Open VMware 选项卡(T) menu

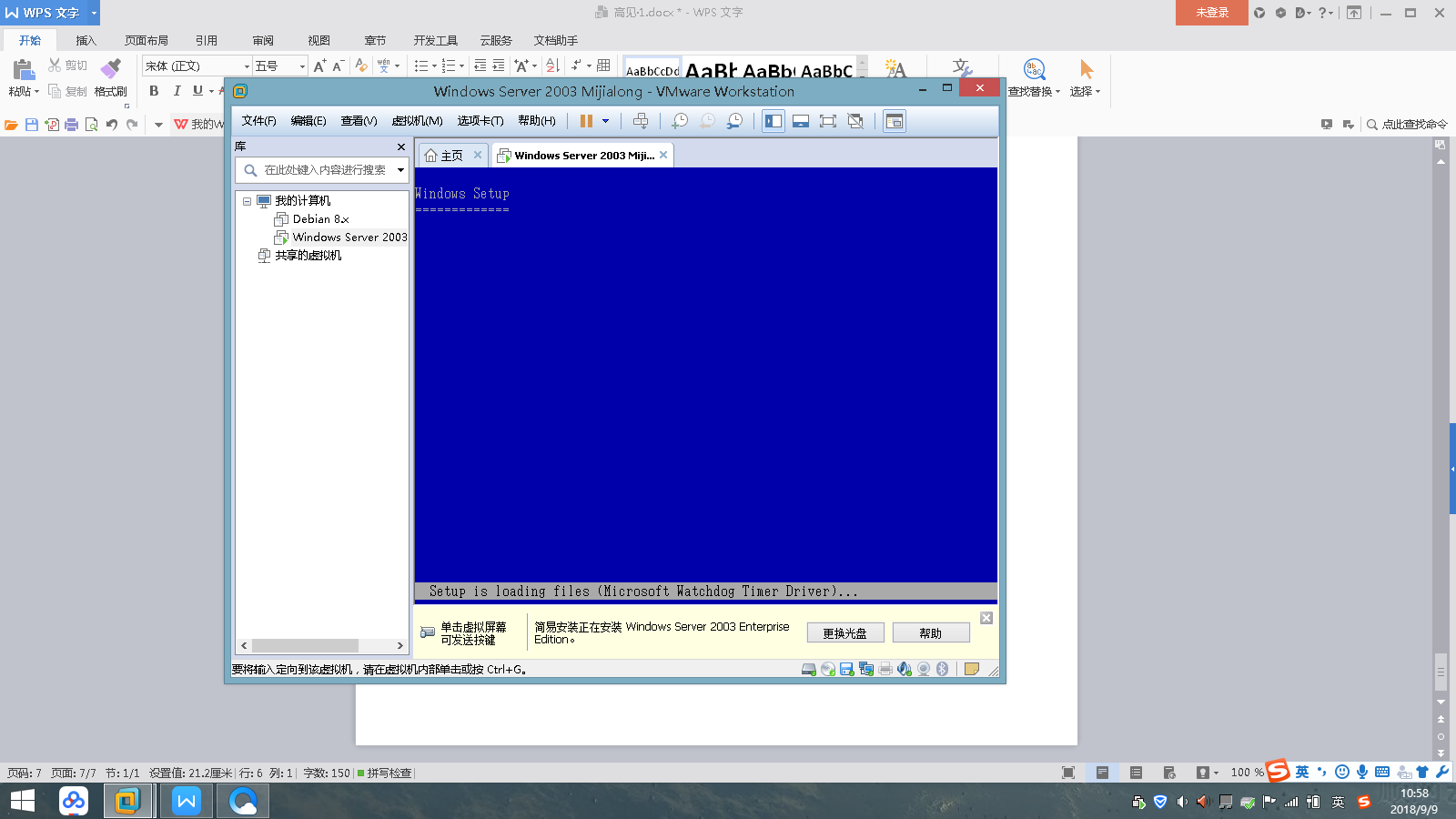[x=480, y=121]
